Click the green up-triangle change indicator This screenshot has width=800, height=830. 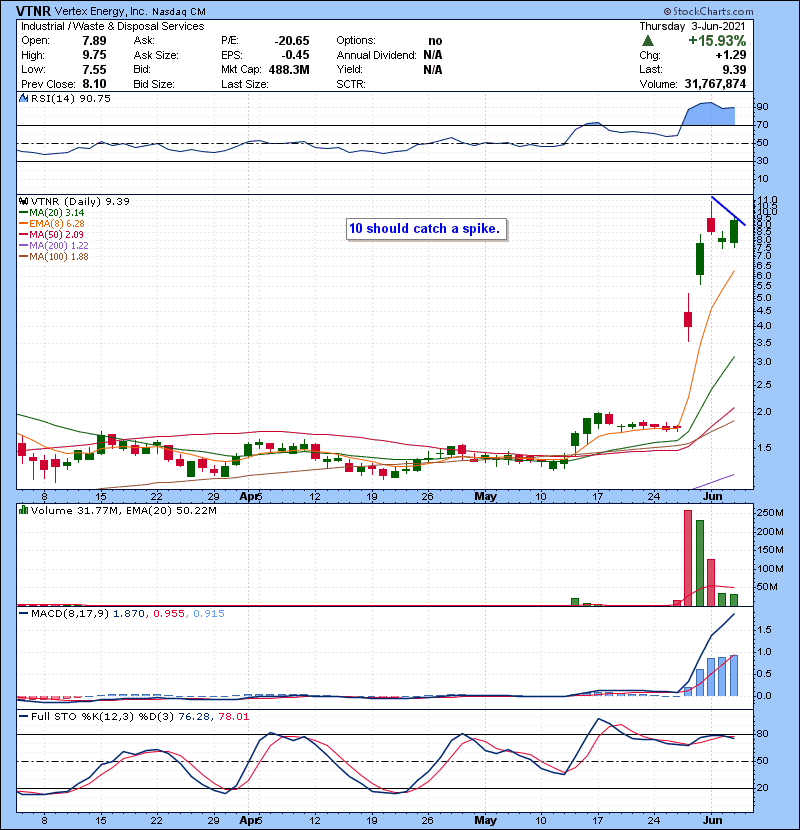click(x=648, y=41)
